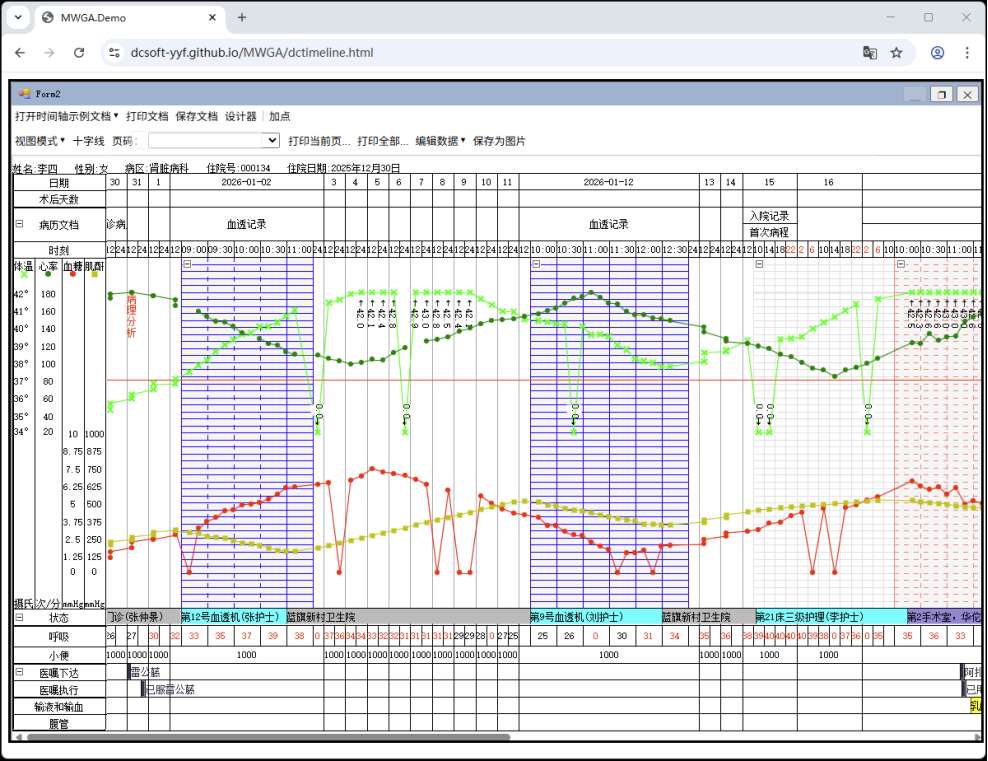Open the tab search dropdown arrow
Image resolution: width=988 pixels, height=761 pixels.
coord(18,18)
